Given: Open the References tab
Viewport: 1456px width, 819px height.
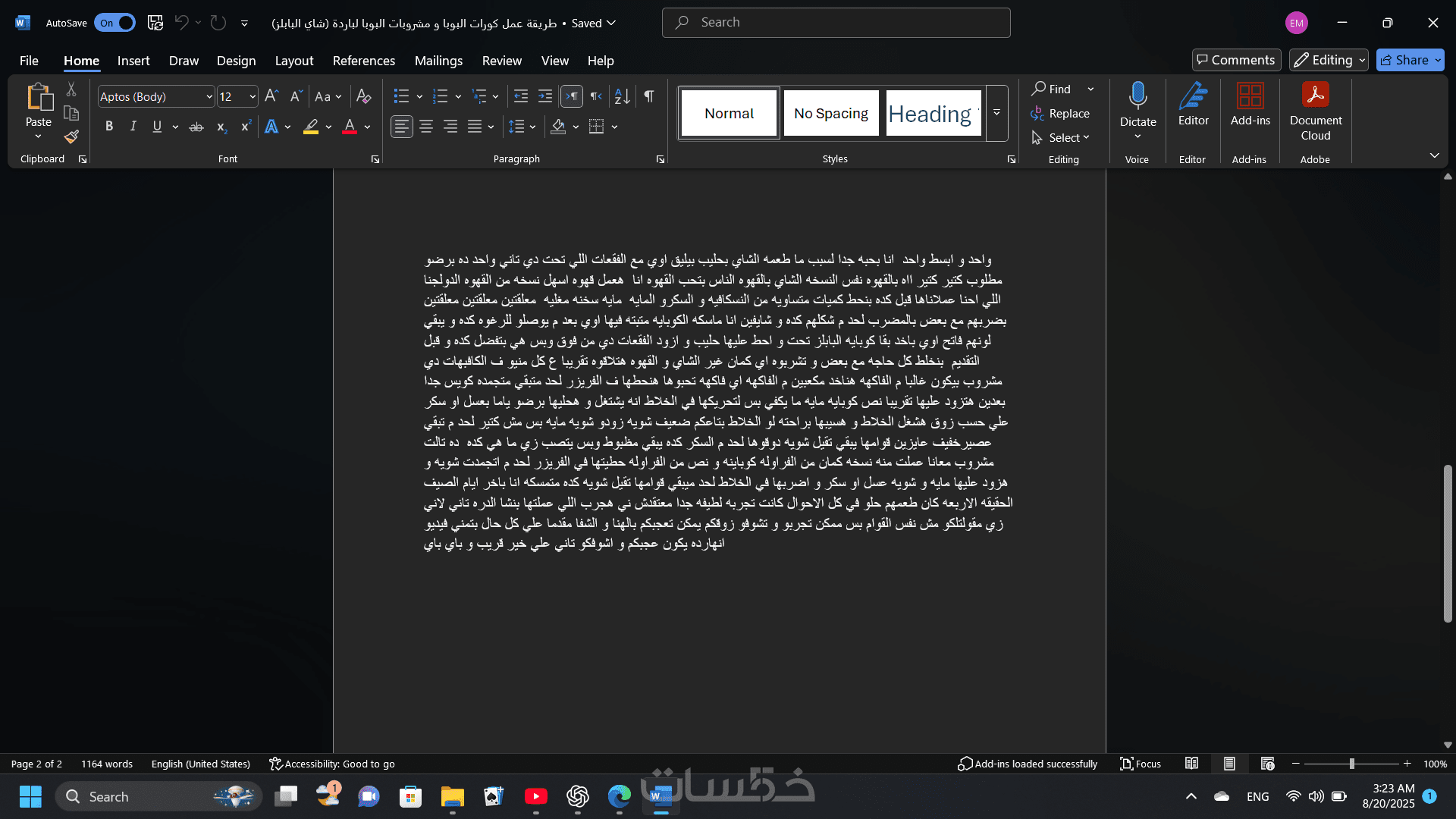Looking at the screenshot, I should [363, 61].
